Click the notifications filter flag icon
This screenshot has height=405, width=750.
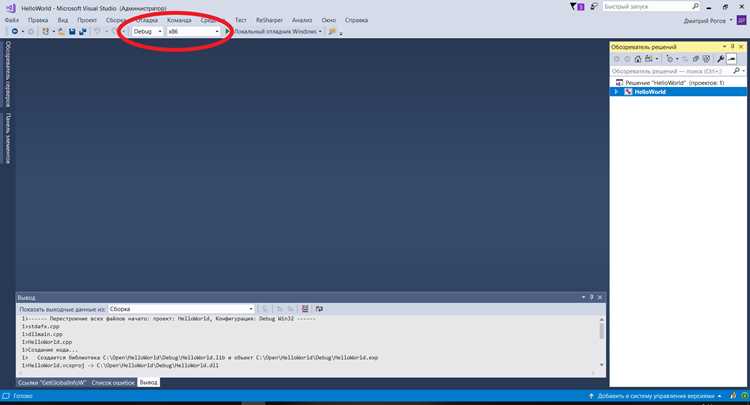(x=577, y=7)
